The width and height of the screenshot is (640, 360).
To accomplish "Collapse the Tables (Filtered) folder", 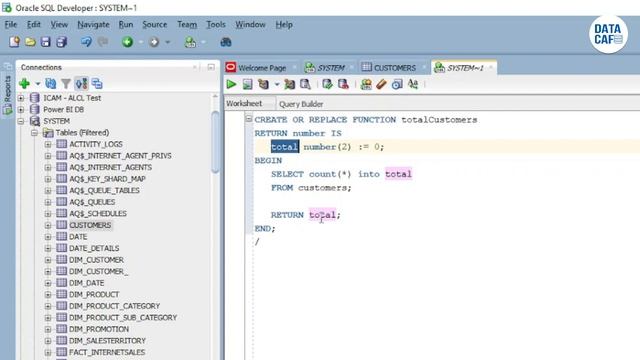I will pyautogui.click(x=34, y=133).
